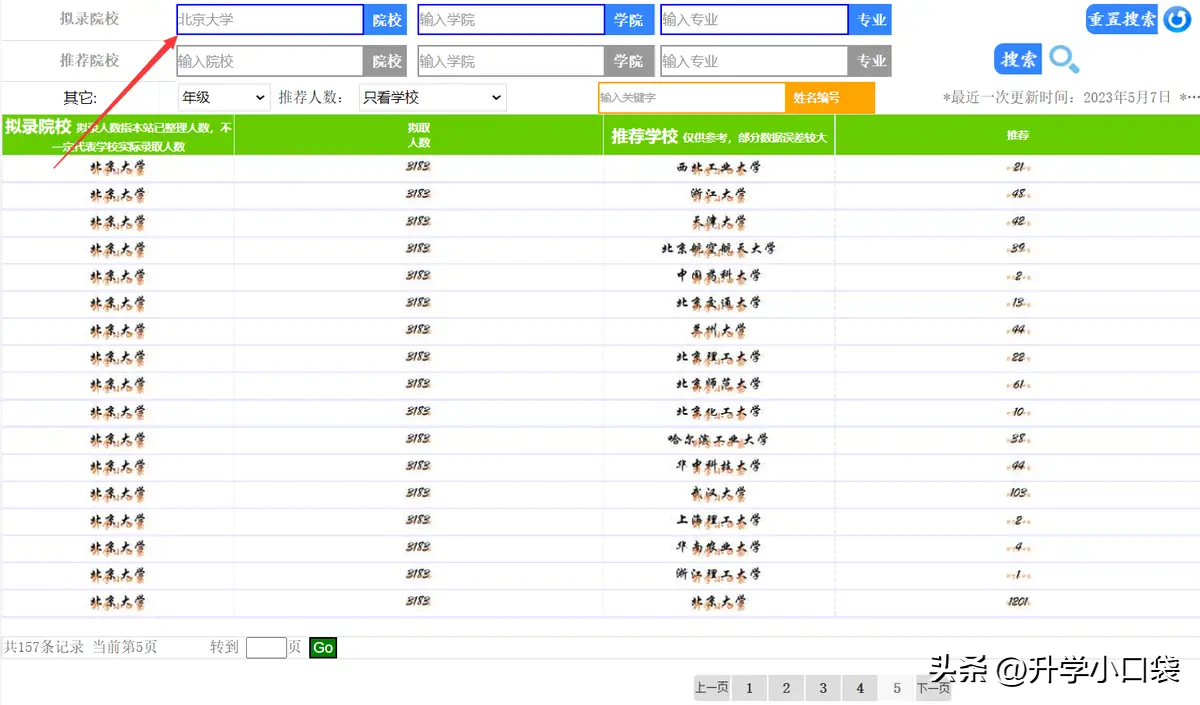Click the 3183 value in 武汉大学 row
Viewport: 1200px width, 705px height.
[419, 494]
